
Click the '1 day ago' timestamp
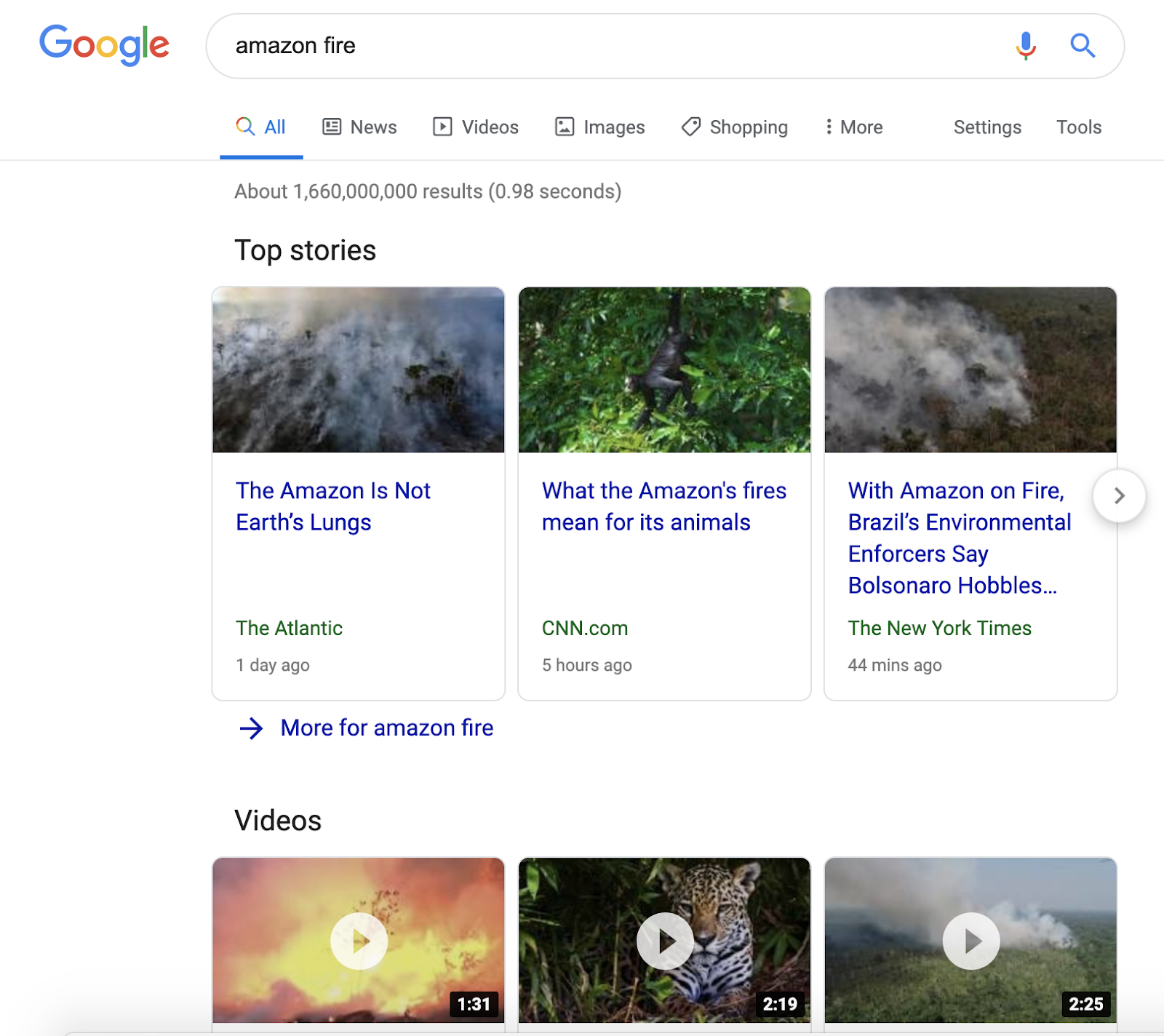(x=273, y=665)
